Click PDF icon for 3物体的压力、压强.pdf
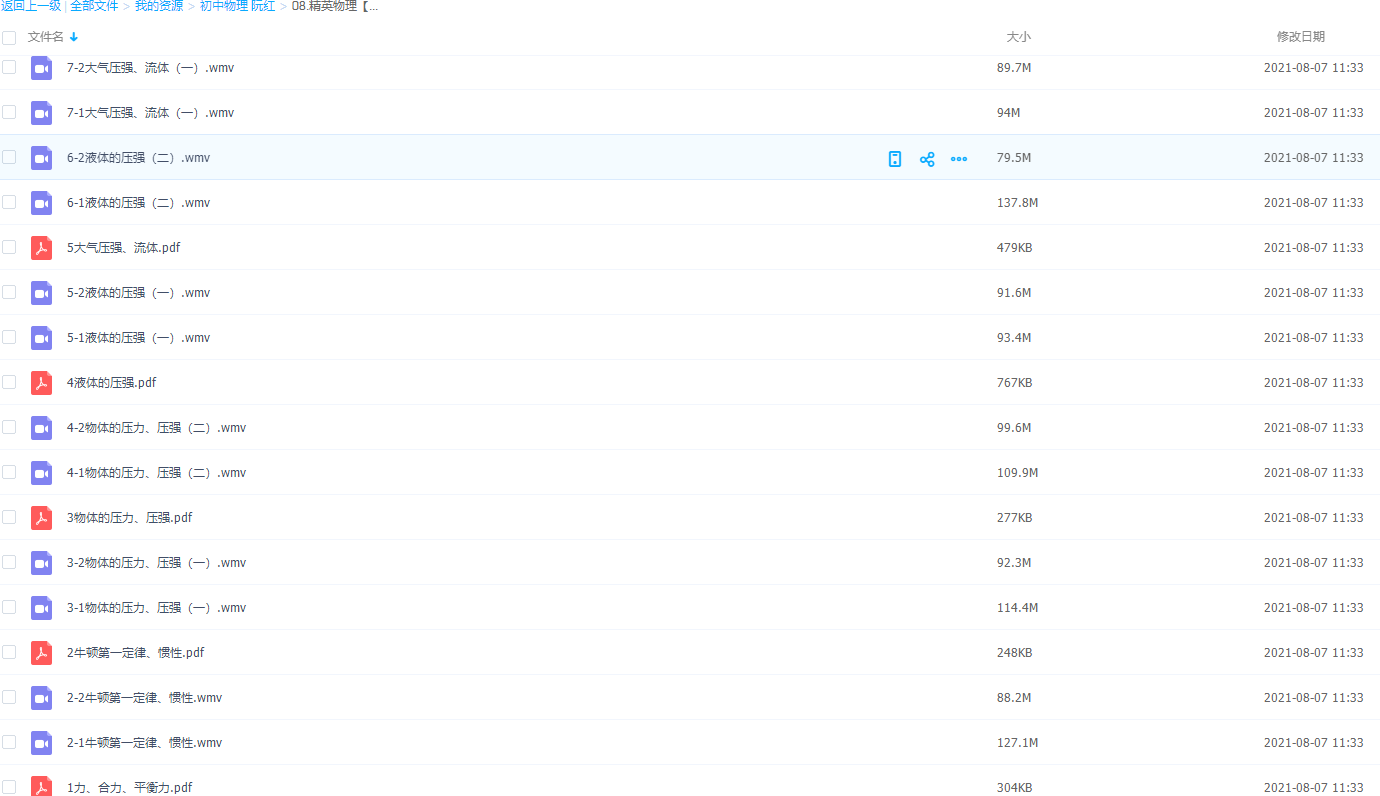 pyautogui.click(x=41, y=518)
